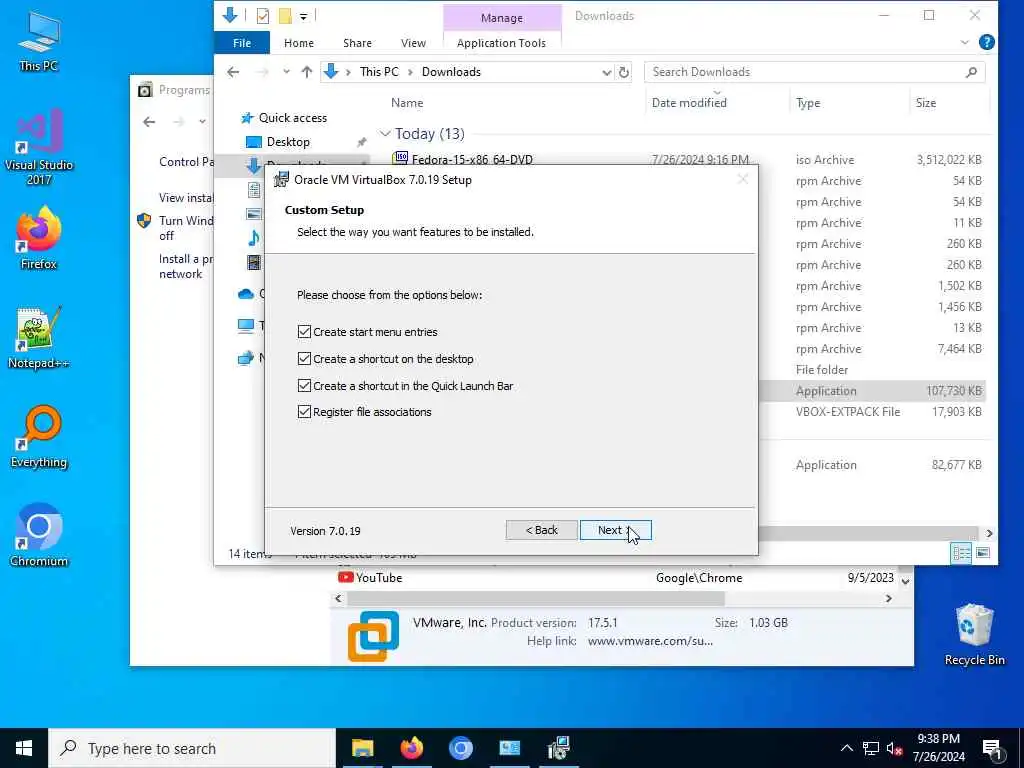Sort by Name column header

pyautogui.click(x=407, y=103)
